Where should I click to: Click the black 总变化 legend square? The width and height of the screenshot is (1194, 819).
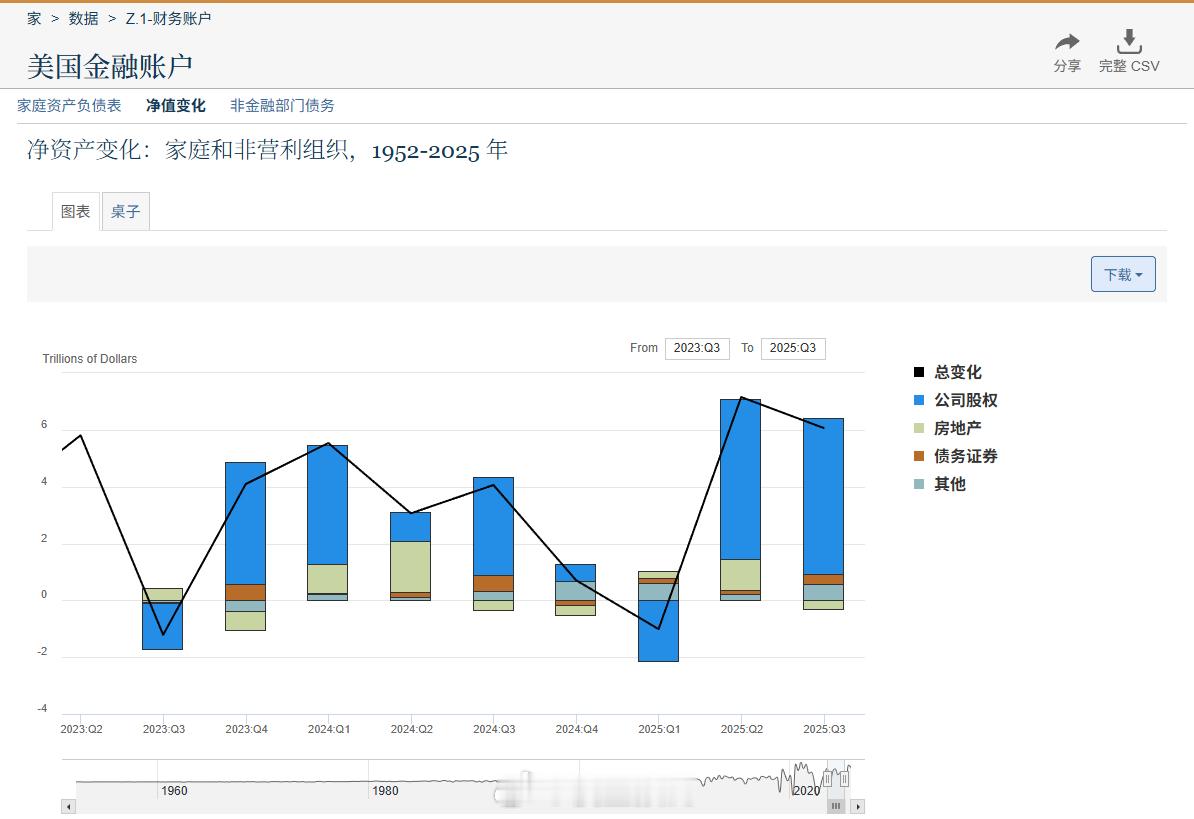click(x=919, y=372)
